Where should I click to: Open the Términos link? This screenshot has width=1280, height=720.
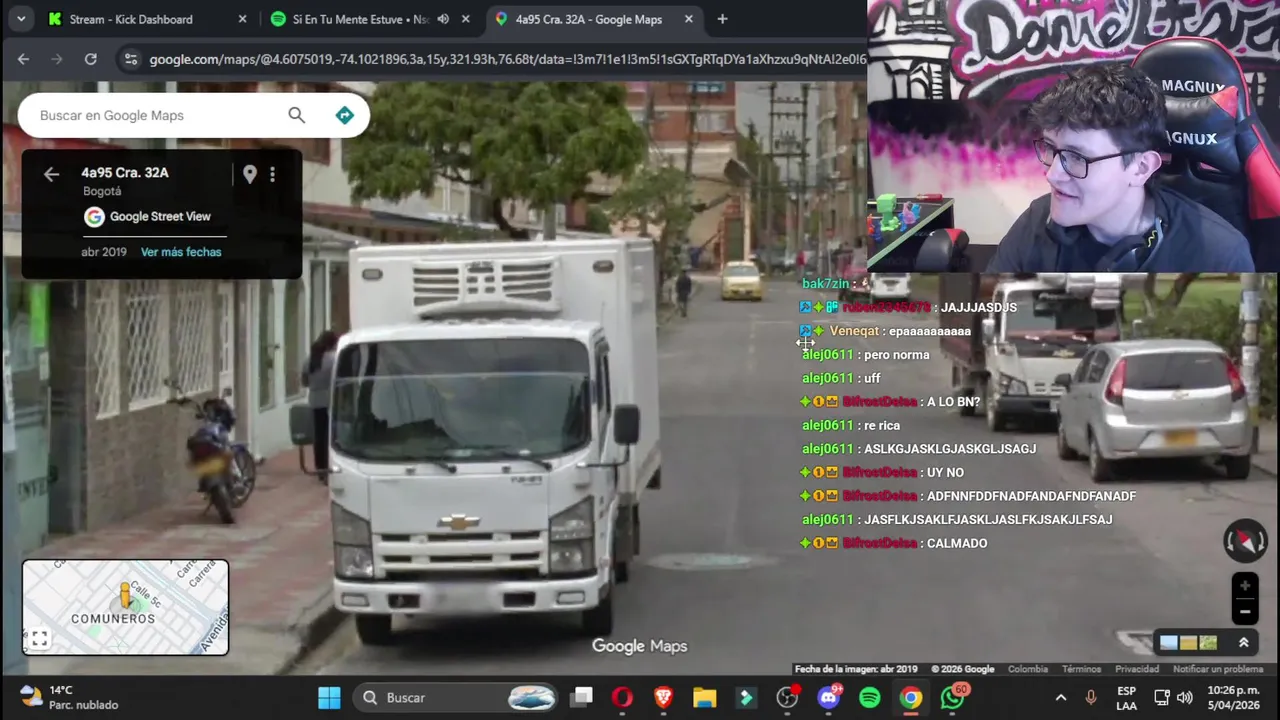pyautogui.click(x=1081, y=669)
